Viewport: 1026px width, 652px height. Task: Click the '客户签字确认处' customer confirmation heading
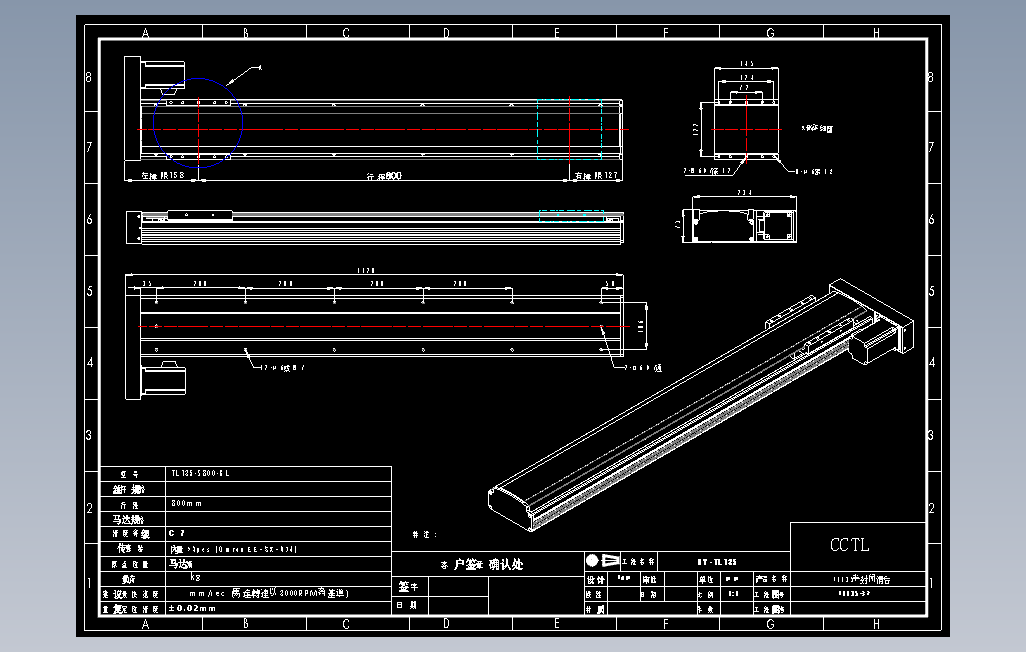coord(482,564)
